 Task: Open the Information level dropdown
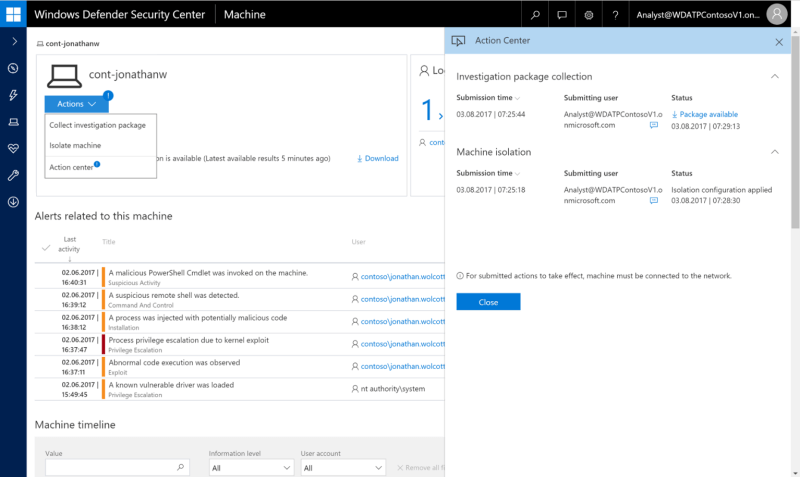(251, 468)
